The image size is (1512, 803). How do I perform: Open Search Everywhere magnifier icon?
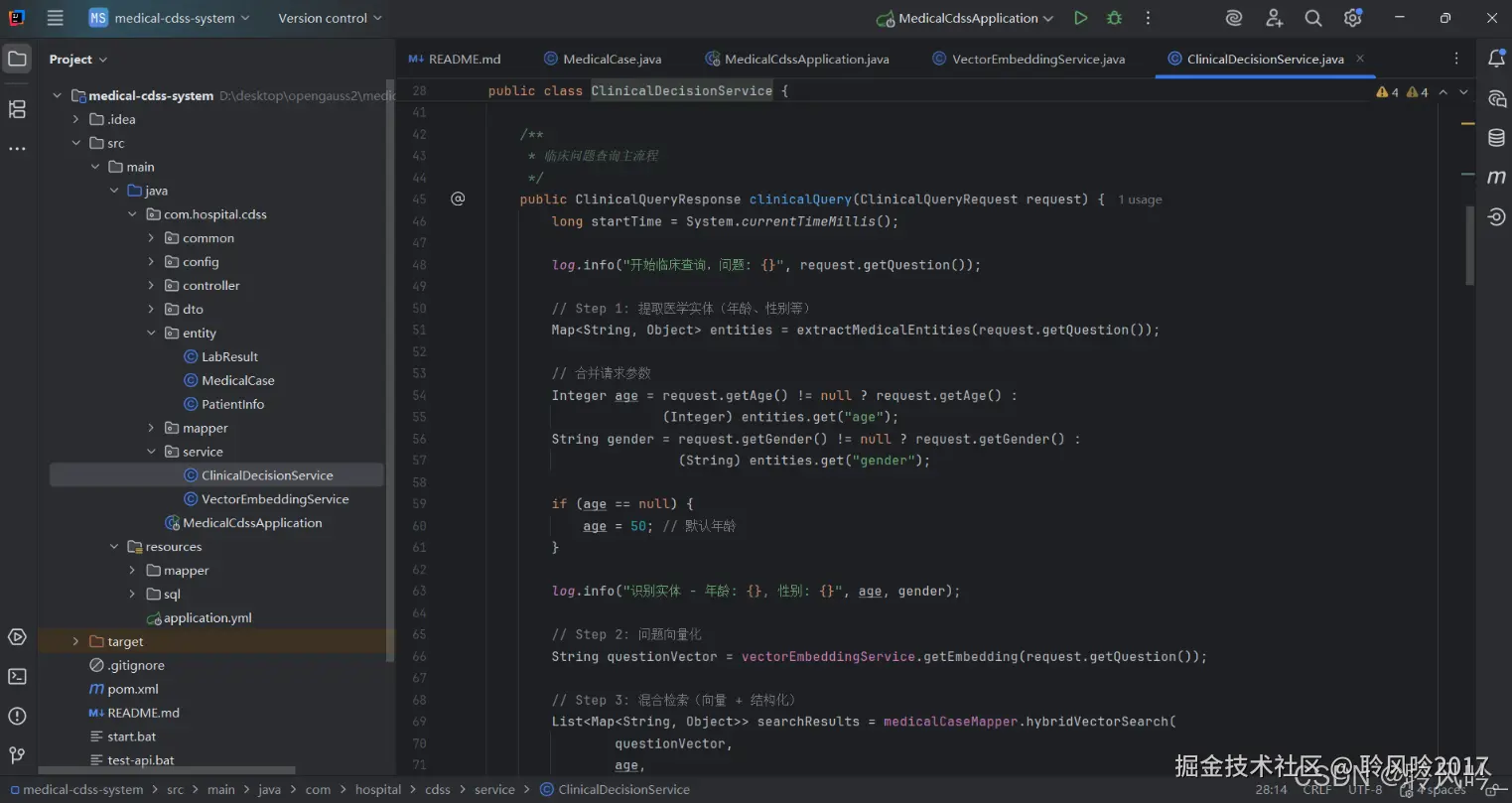click(x=1312, y=18)
